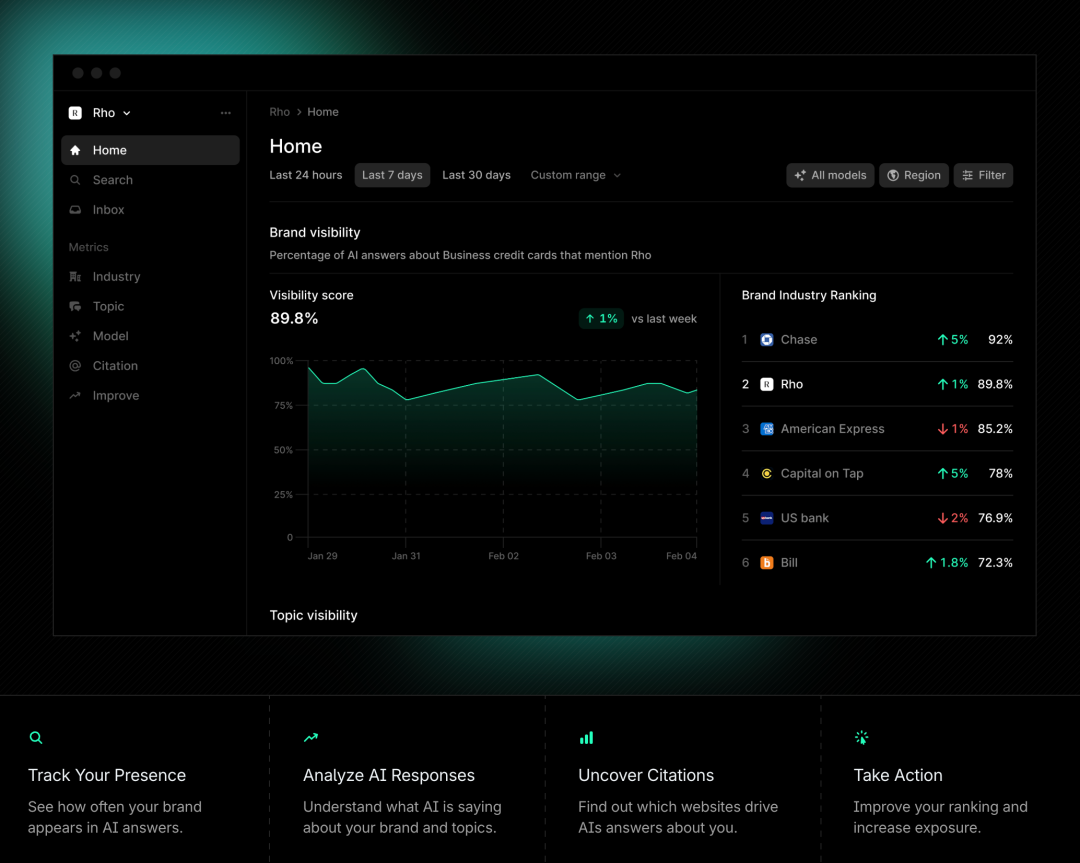Select the Industry building icon
1080x863 pixels.
click(x=75, y=276)
